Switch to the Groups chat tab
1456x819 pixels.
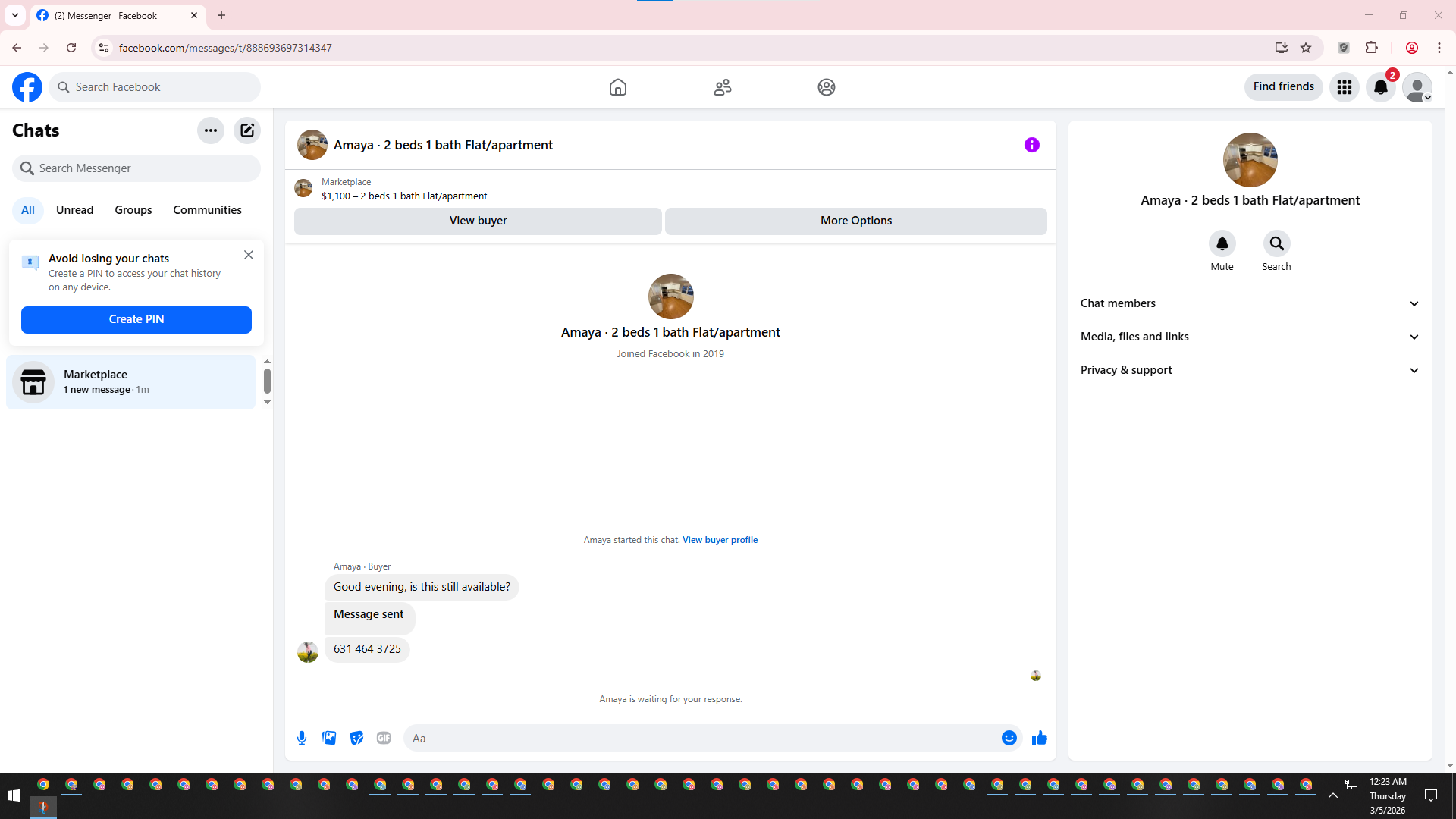click(133, 210)
